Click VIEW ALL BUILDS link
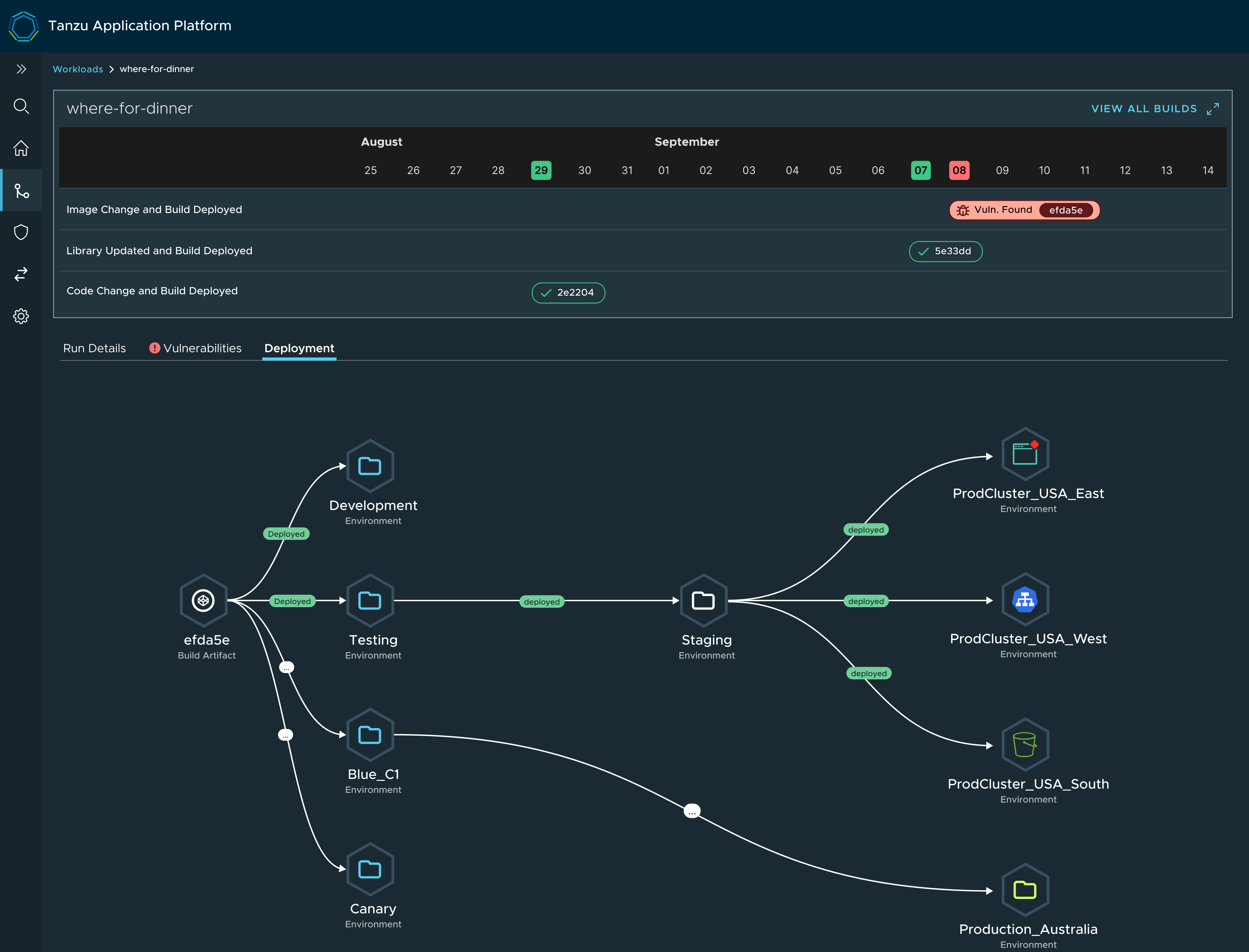This screenshot has width=1249, height=952. (x=1143, y=109)
